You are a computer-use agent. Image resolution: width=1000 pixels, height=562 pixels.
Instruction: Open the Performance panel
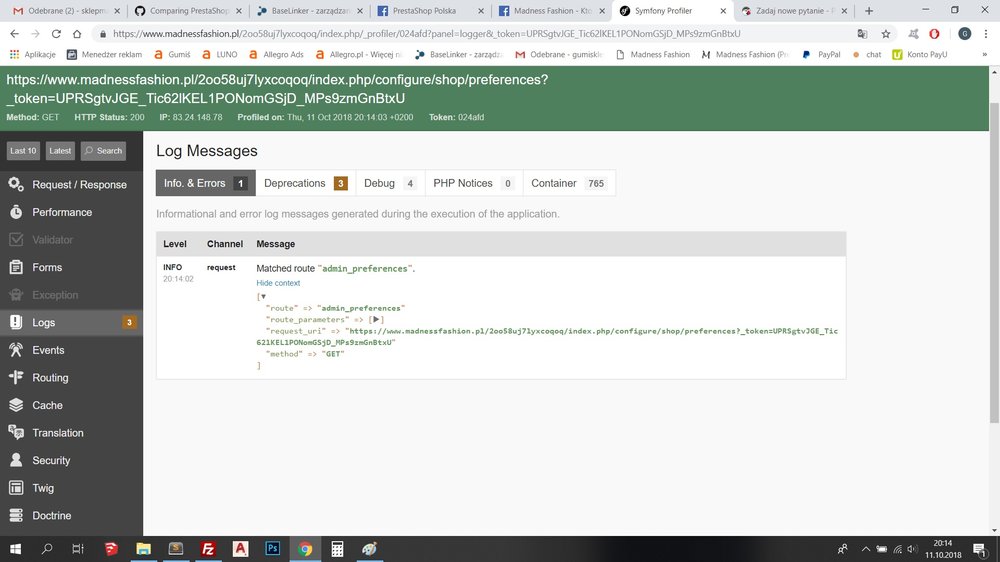71,212
